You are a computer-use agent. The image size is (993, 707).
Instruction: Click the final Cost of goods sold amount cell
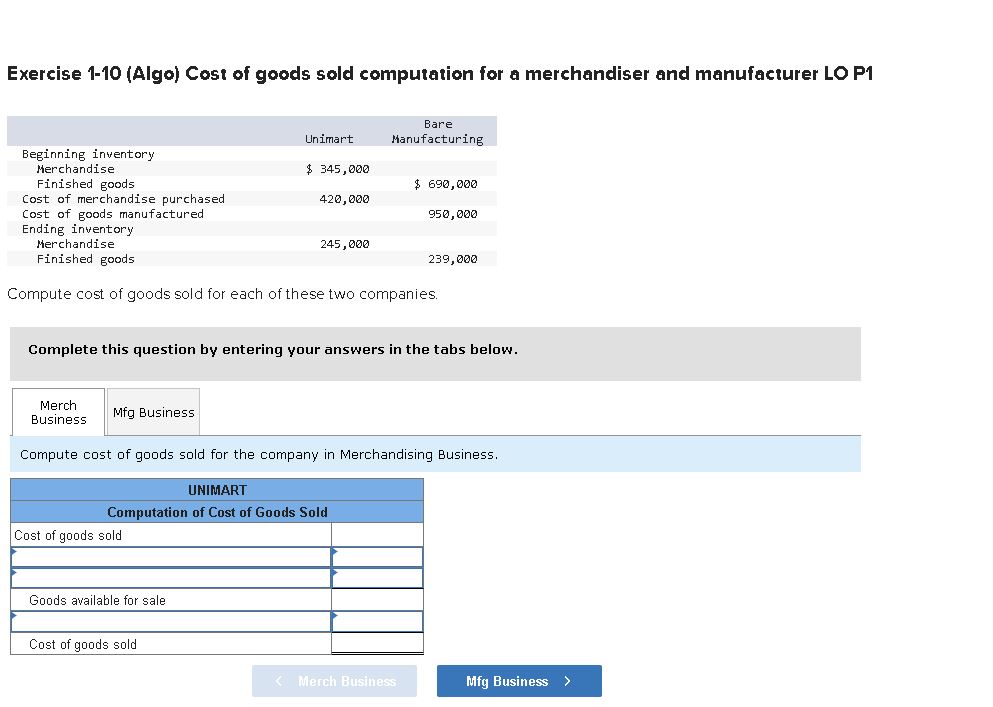[x=377, y=645]
